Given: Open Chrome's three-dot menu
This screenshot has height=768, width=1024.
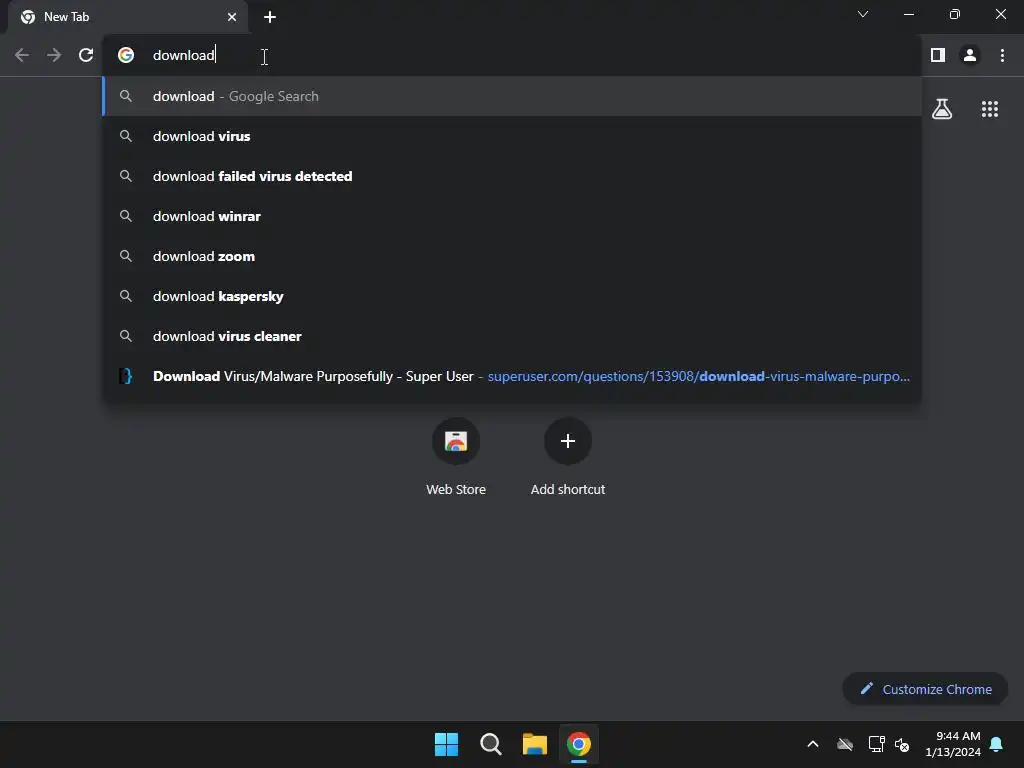Looking at the screenshot, I should (x=1002, y=56).
